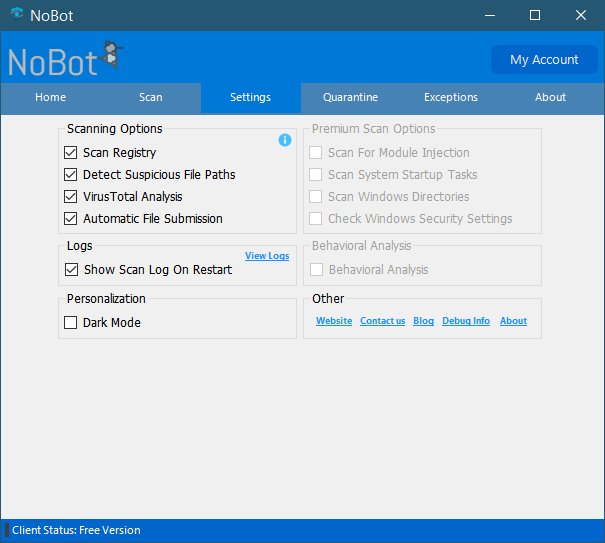Open the Quarantine tab
The width and height of the screenshot is (605, 543).
351,97
